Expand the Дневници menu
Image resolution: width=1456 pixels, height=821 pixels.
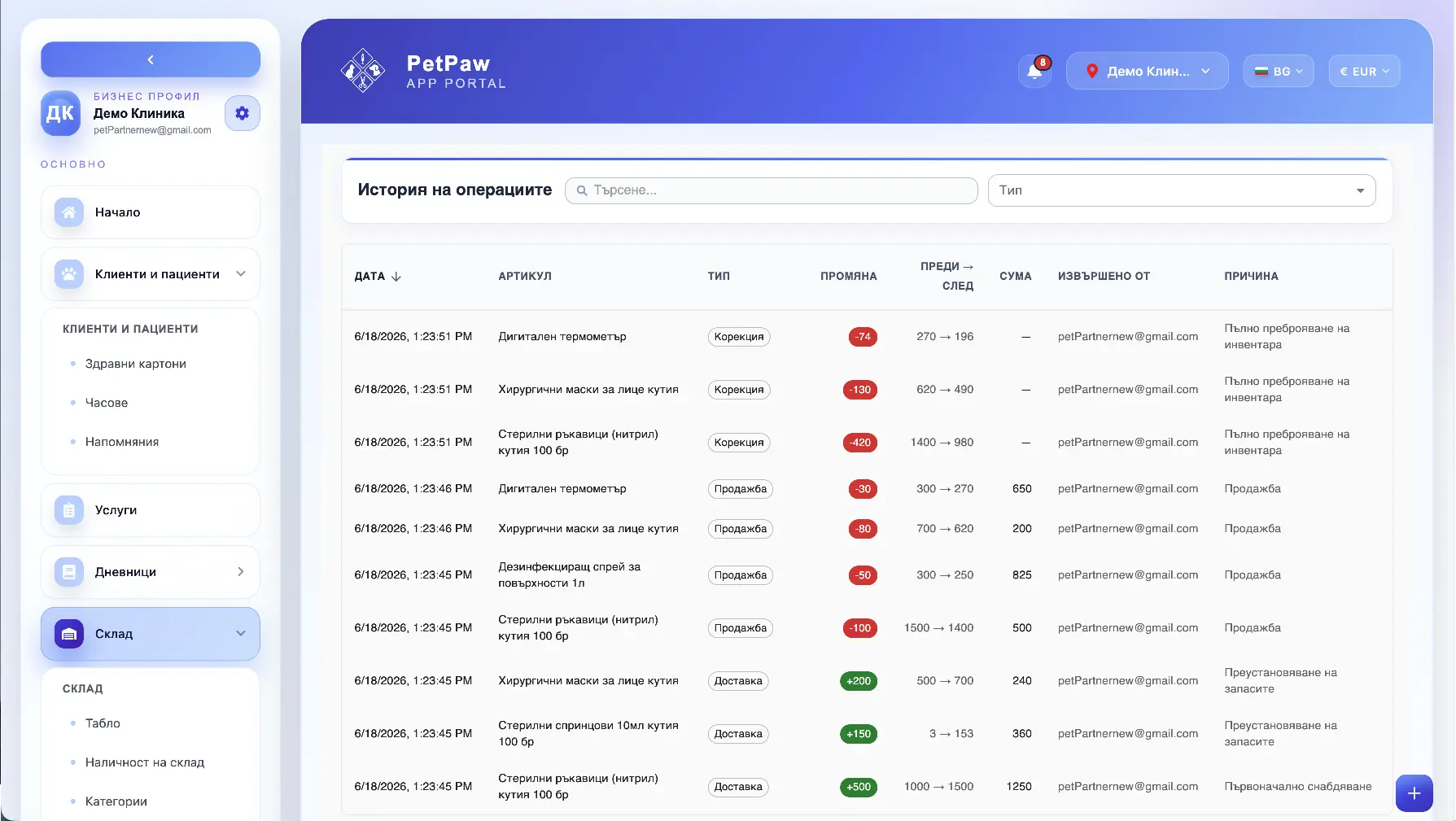click(151, 572)
